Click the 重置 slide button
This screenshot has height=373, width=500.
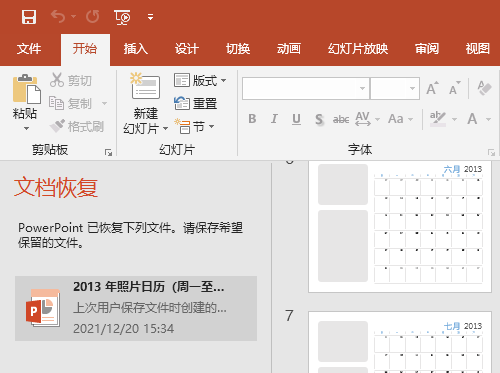196,103
